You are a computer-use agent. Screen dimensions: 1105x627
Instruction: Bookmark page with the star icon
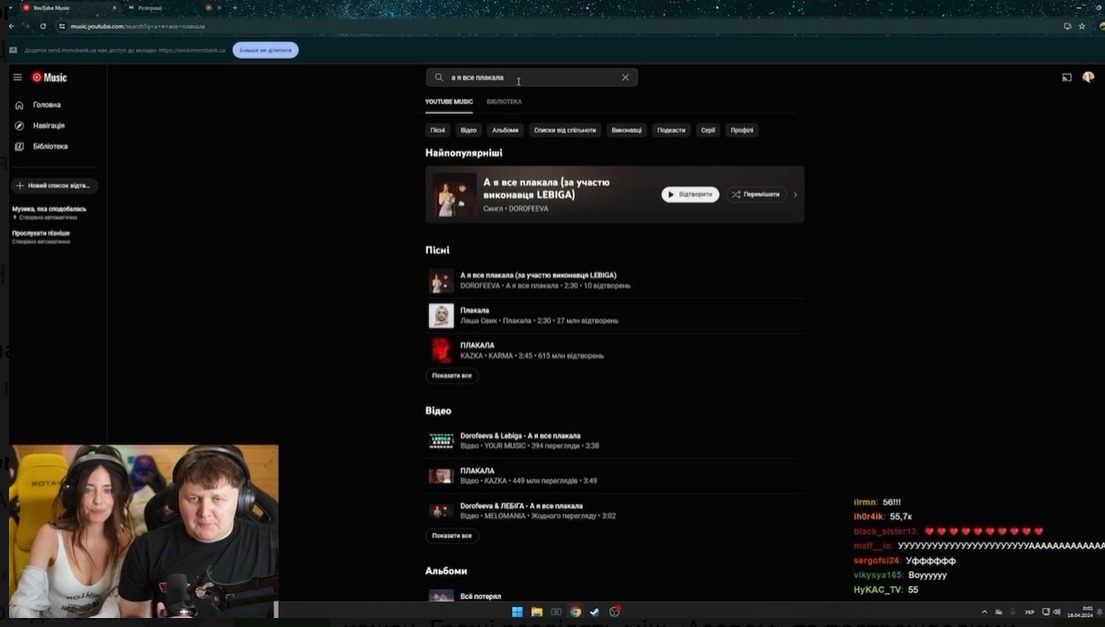pos(1081,26)
